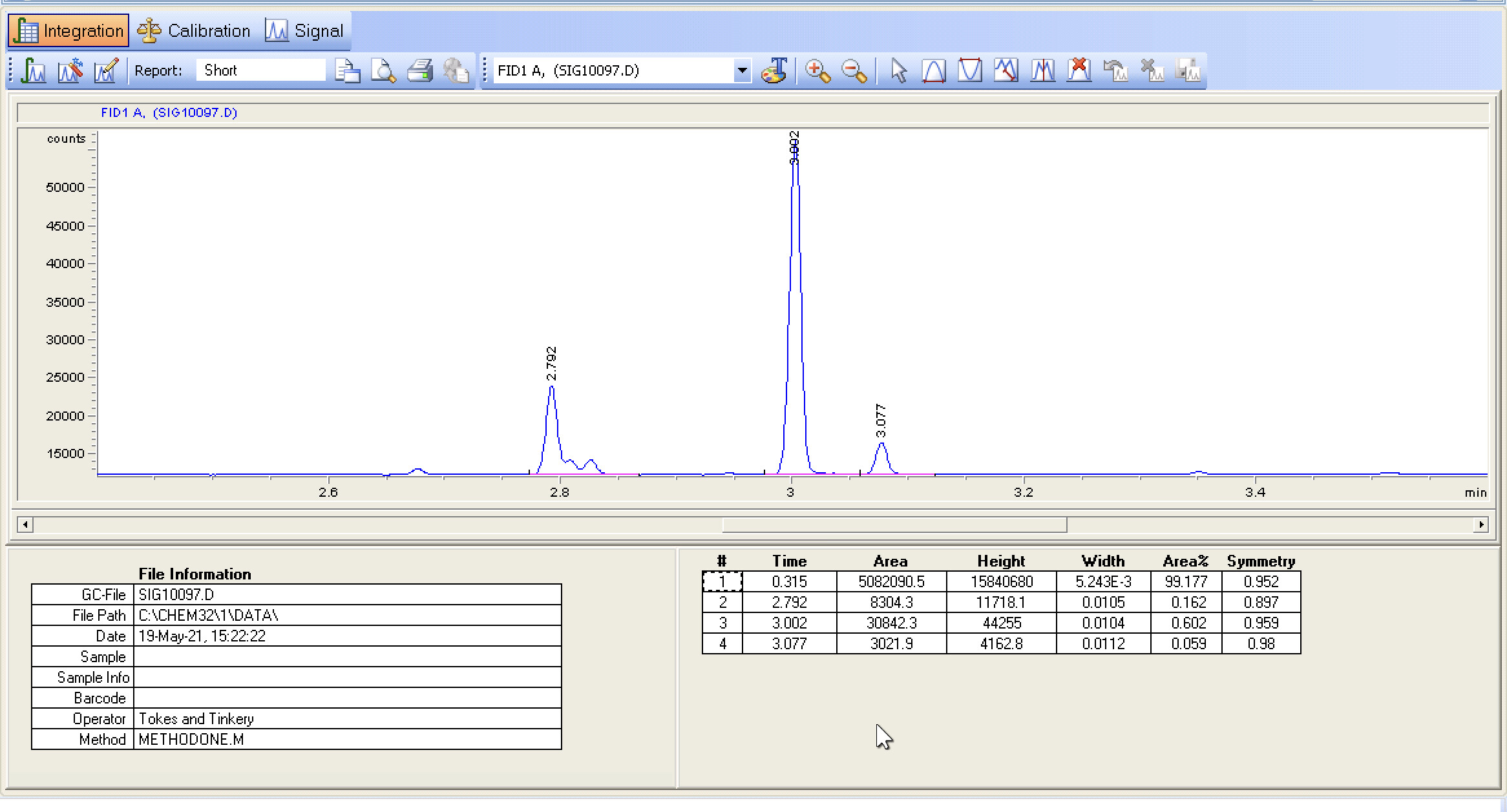
Task: Click the File Information heading
Action: coord(195,574)
